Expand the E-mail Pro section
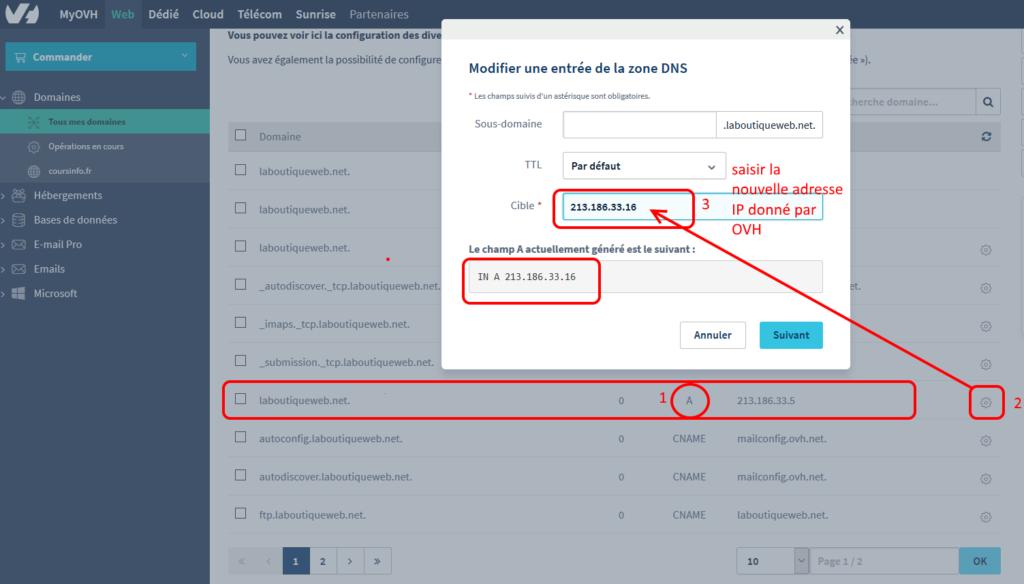The image size is (1024, 584). coord(4,244)
